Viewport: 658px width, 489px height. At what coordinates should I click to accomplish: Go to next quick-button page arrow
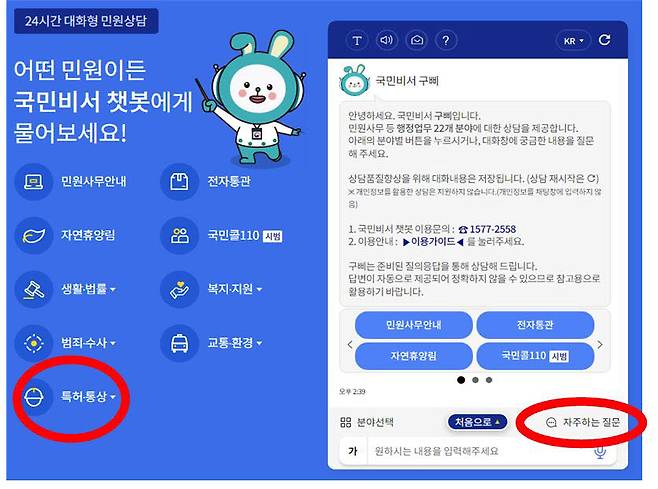pyautogui.click(x=600, y=345)
